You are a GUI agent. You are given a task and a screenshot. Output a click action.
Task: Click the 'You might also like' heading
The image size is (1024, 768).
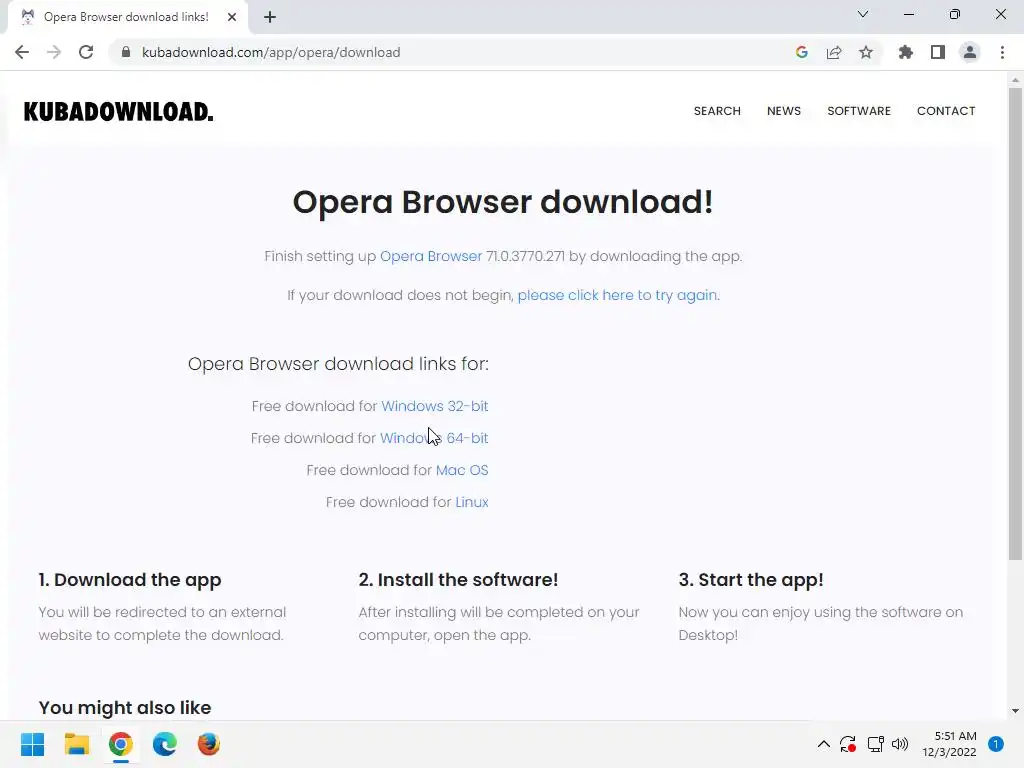tap(125, 708)
